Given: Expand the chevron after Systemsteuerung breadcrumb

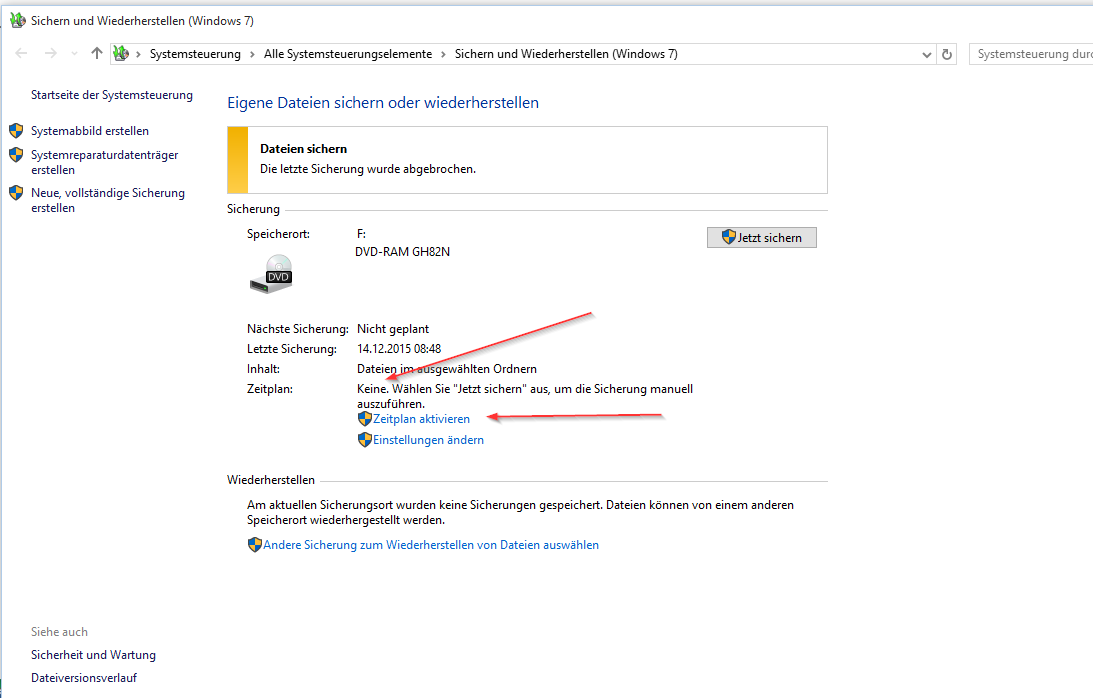Looking at the screenshot, I should 252,54.
